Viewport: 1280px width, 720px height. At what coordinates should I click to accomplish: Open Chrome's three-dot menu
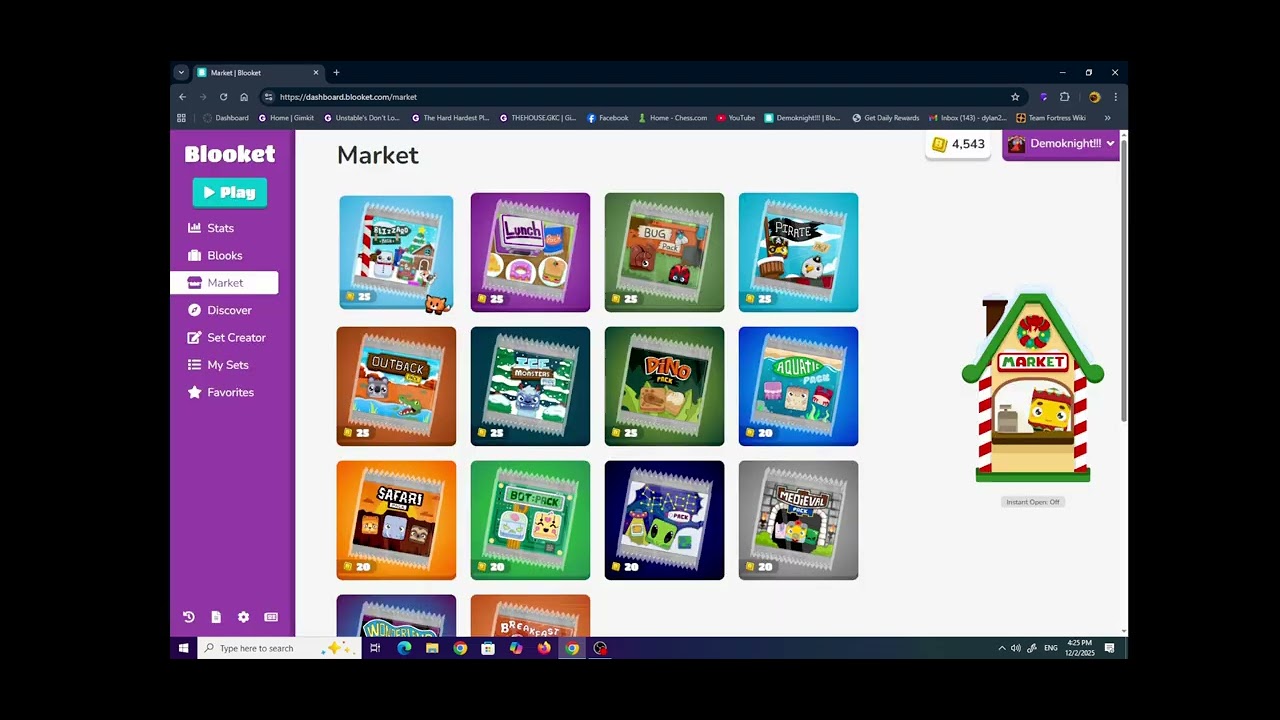(x=1115, y=97)
